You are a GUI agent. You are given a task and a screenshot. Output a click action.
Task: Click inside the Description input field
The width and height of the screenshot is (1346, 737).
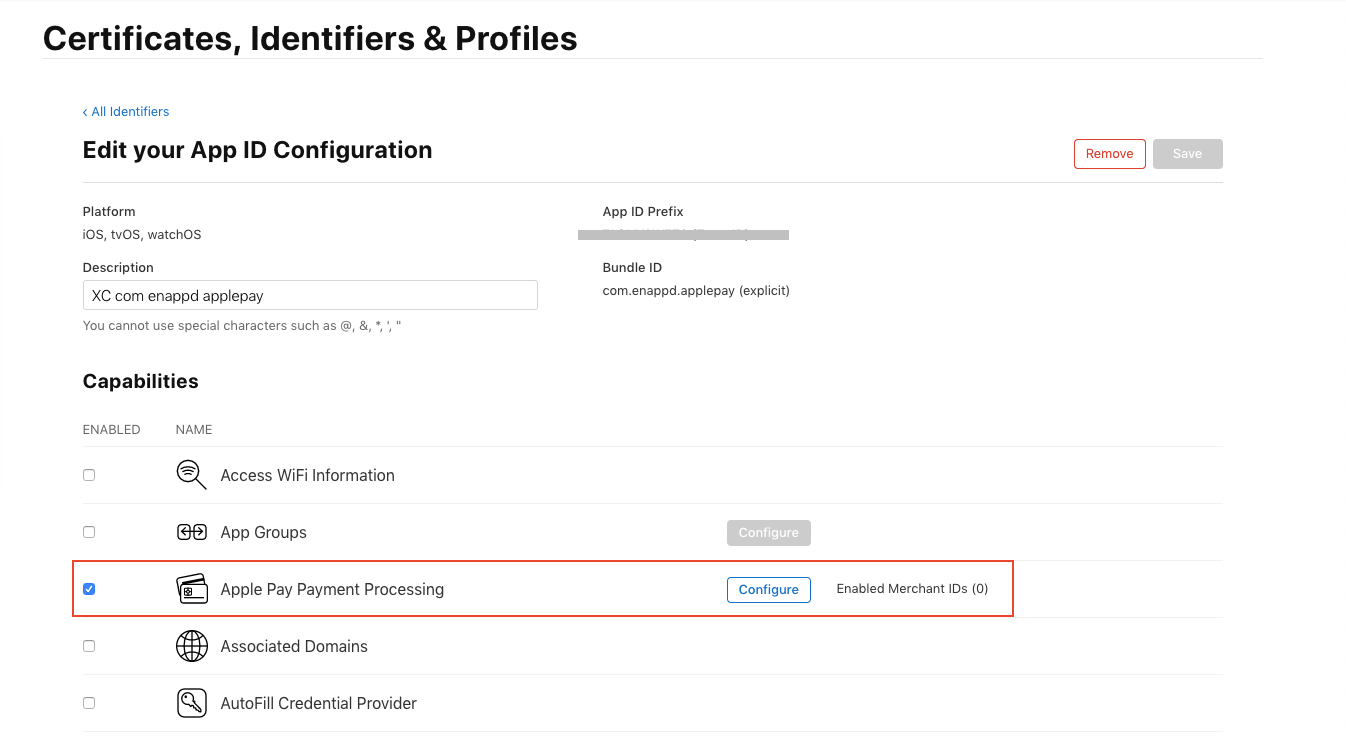coord(310,295)
